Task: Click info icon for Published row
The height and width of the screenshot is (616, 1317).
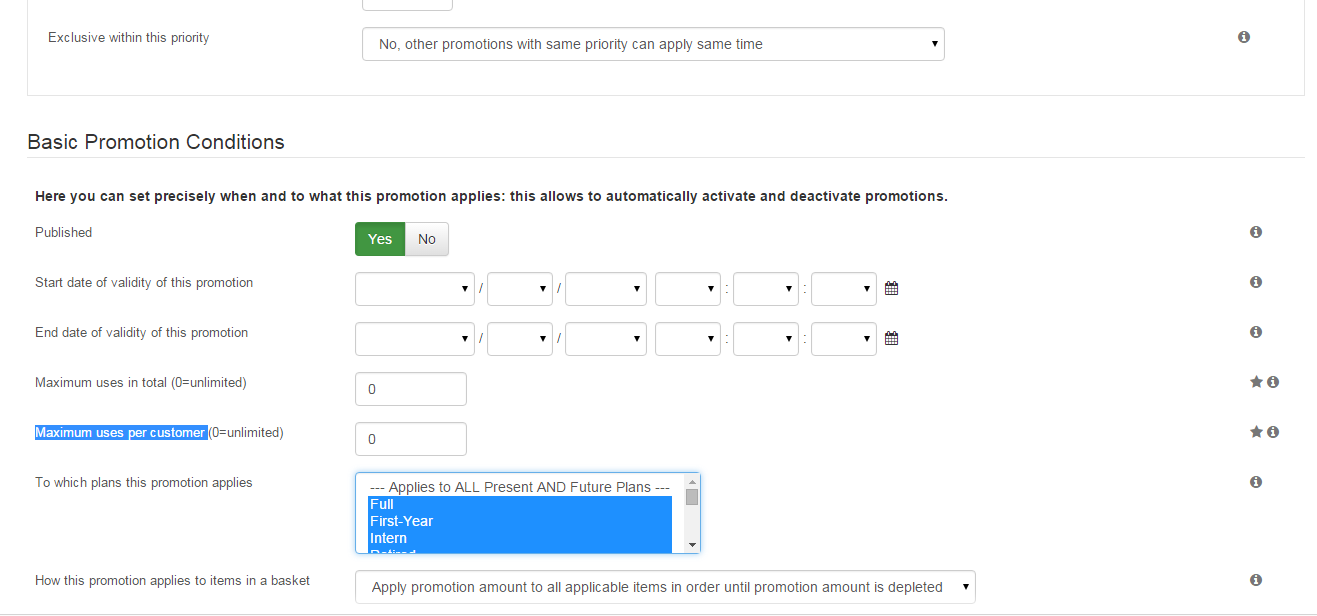Action: point(1256,232)
